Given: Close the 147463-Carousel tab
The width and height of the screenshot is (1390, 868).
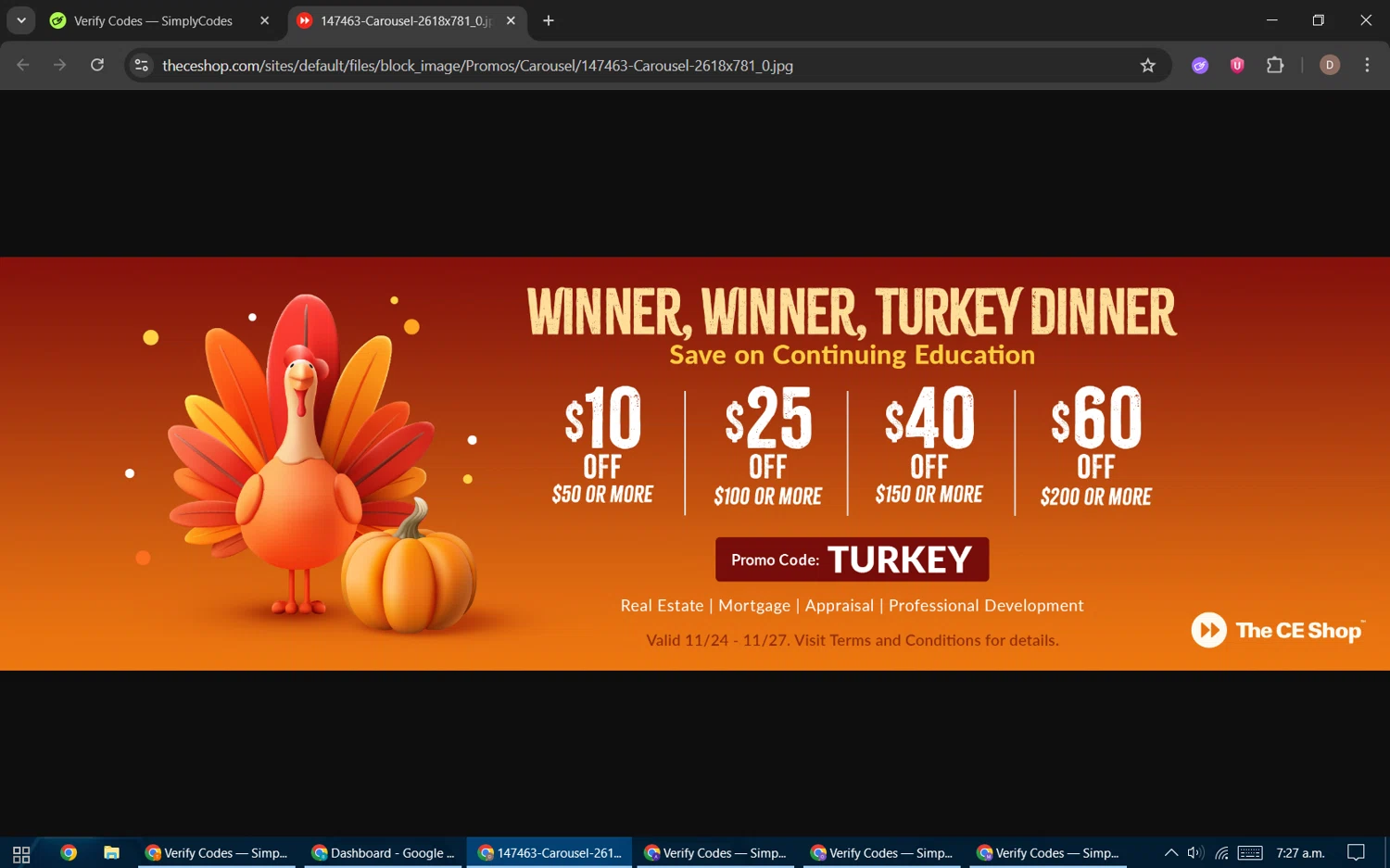Looking at the screenshot, I should click(x=511, y=20).
